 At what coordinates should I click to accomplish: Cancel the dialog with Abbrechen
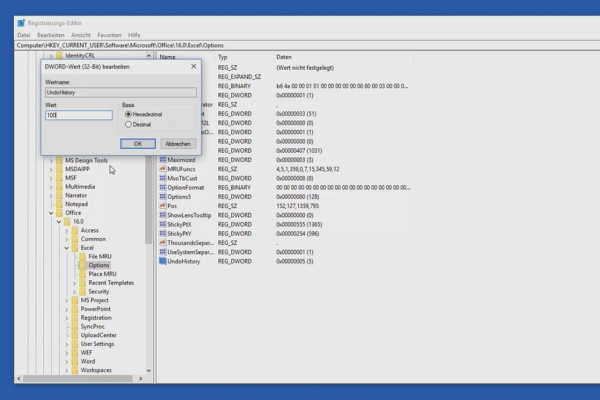(178, 144)
